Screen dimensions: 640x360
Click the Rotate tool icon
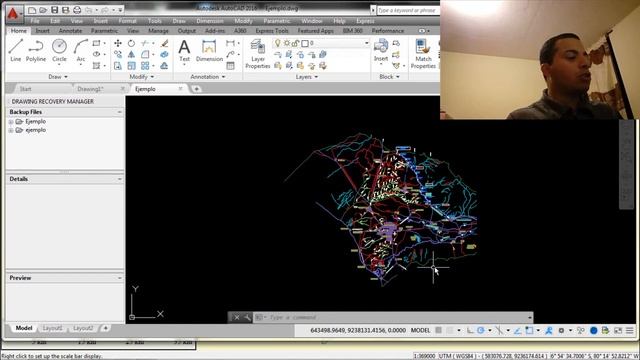131,43
